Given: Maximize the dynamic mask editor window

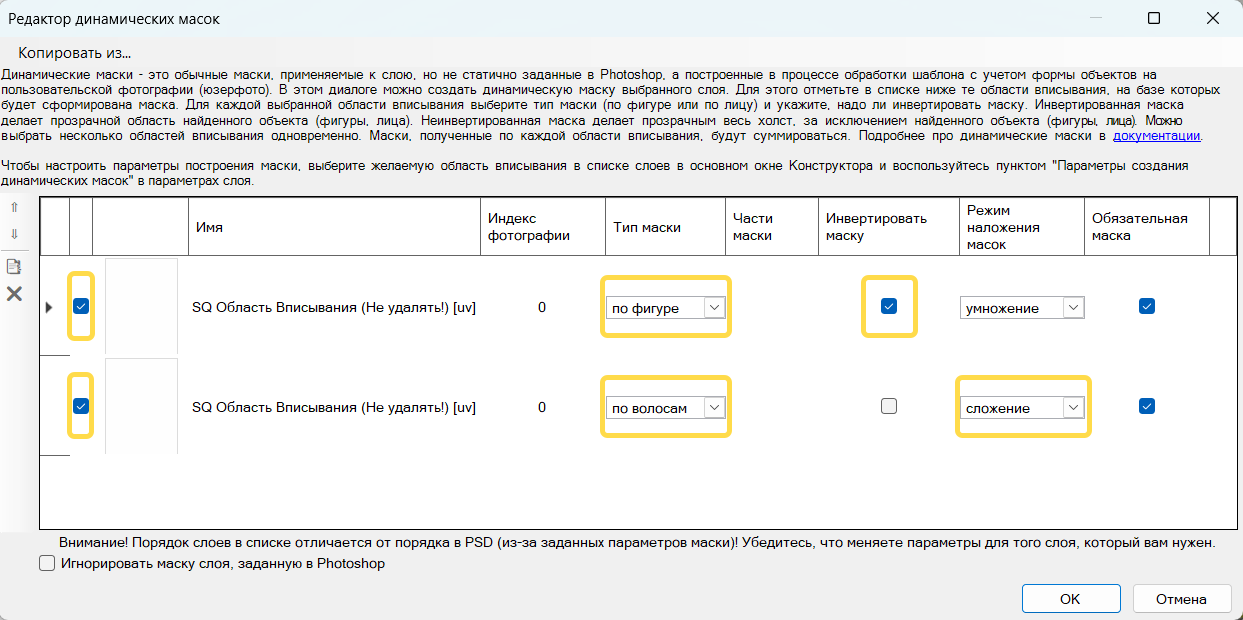Looking at the screenshot, I should tap(1153, 18).
